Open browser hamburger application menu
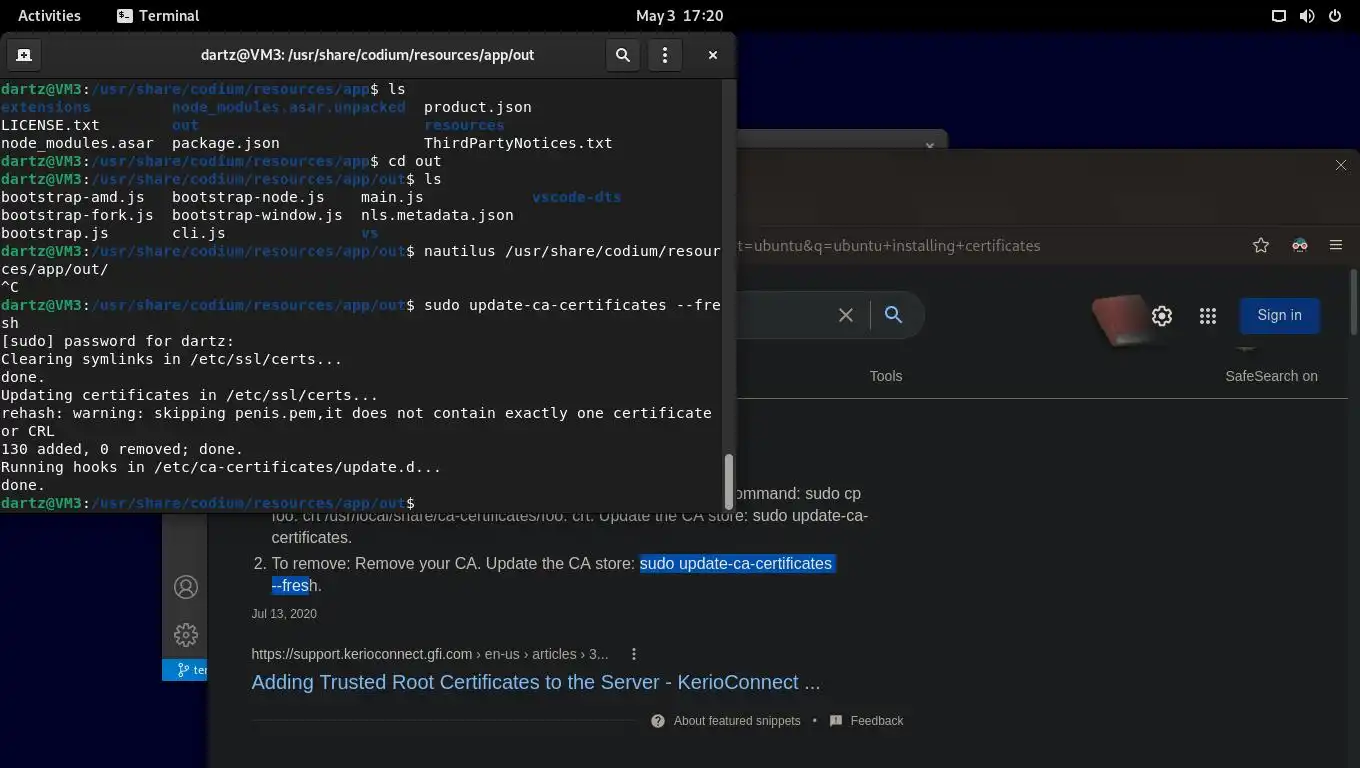This screenshot has width=1360, height=768. pyautogui.click(x=1336, y=245)
